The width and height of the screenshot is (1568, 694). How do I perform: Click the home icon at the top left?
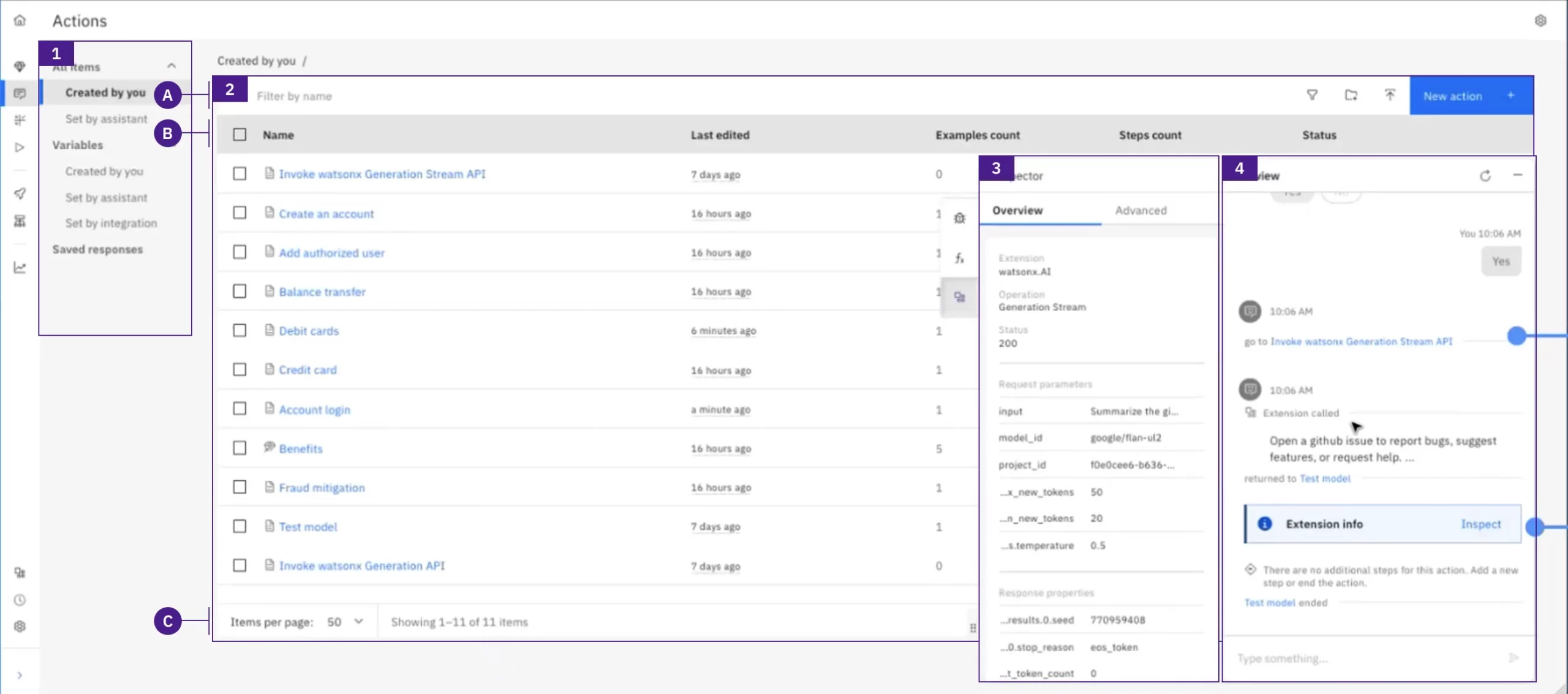point(20,20)
